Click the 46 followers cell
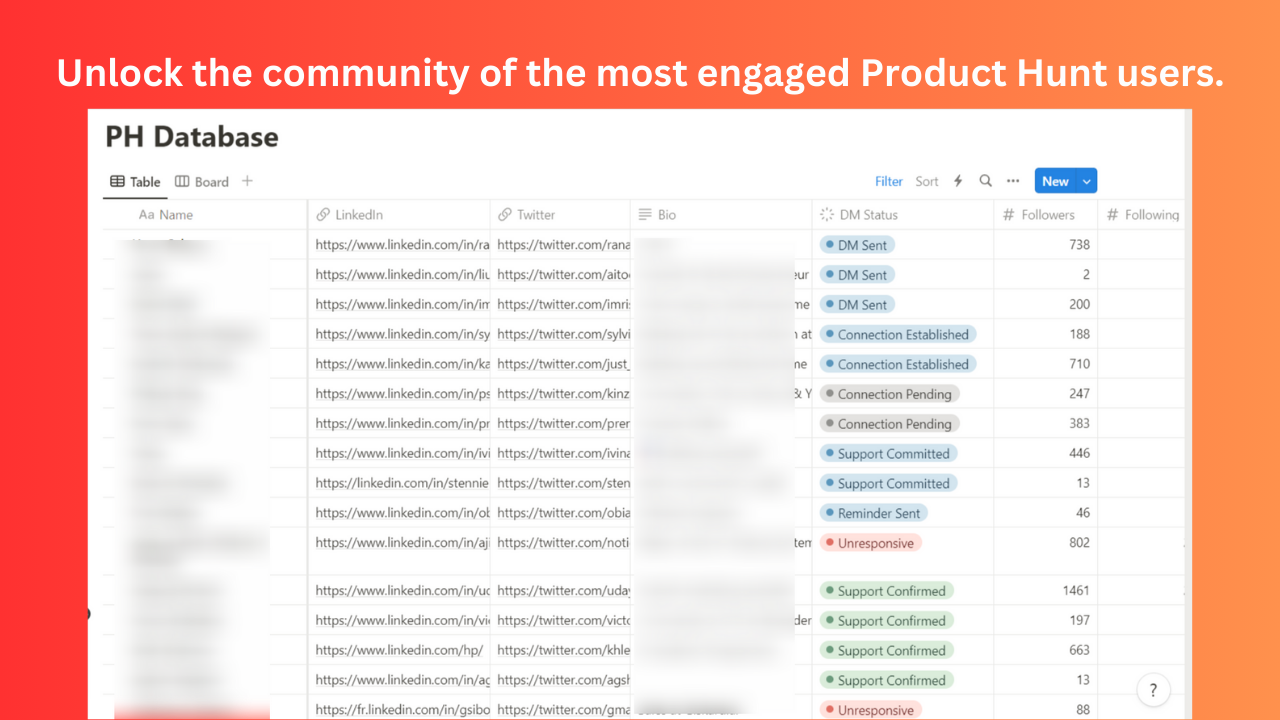The width and height of the screenshot is (1280, 720). pyautogui.click(x=1045, y=513)
